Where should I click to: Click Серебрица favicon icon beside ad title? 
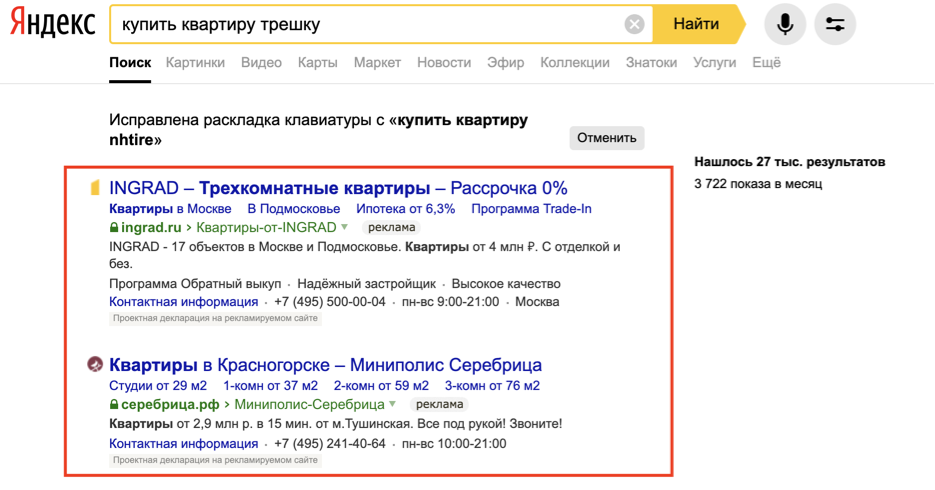tap(95, 364)
